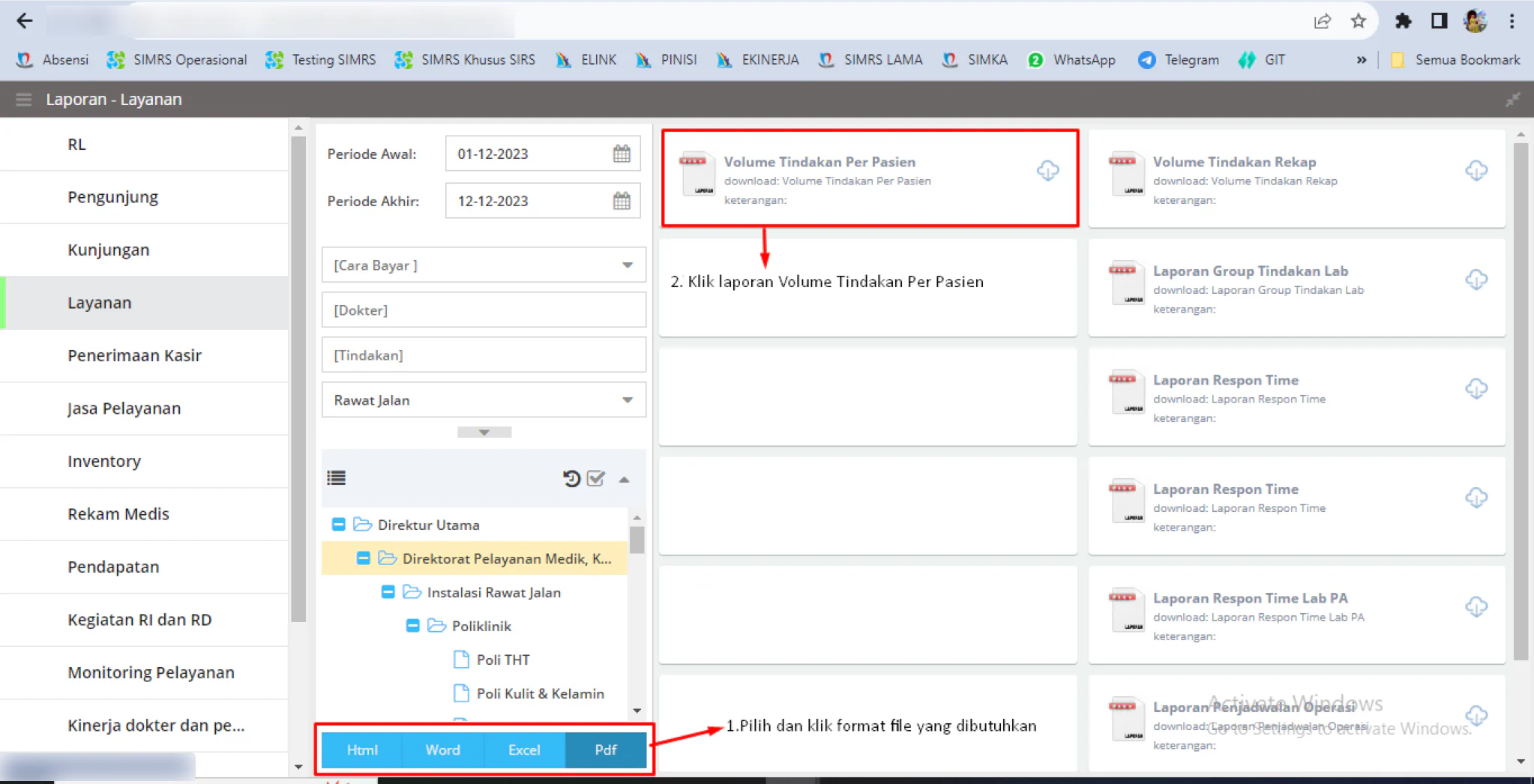Click the reset history icon above the tree

[x=571, y=478]
